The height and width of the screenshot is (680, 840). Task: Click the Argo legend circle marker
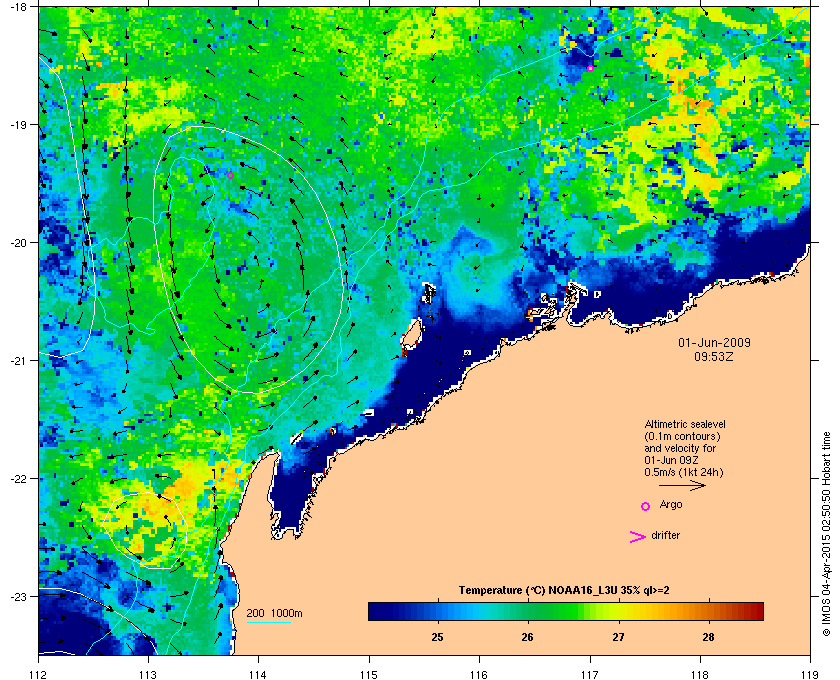click(x=646, y=506)
